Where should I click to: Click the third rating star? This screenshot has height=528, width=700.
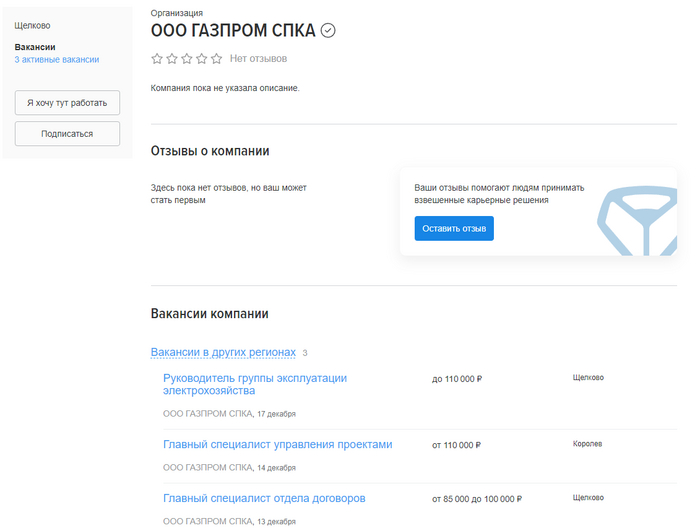pyautogui.click(x=187, y=59)
